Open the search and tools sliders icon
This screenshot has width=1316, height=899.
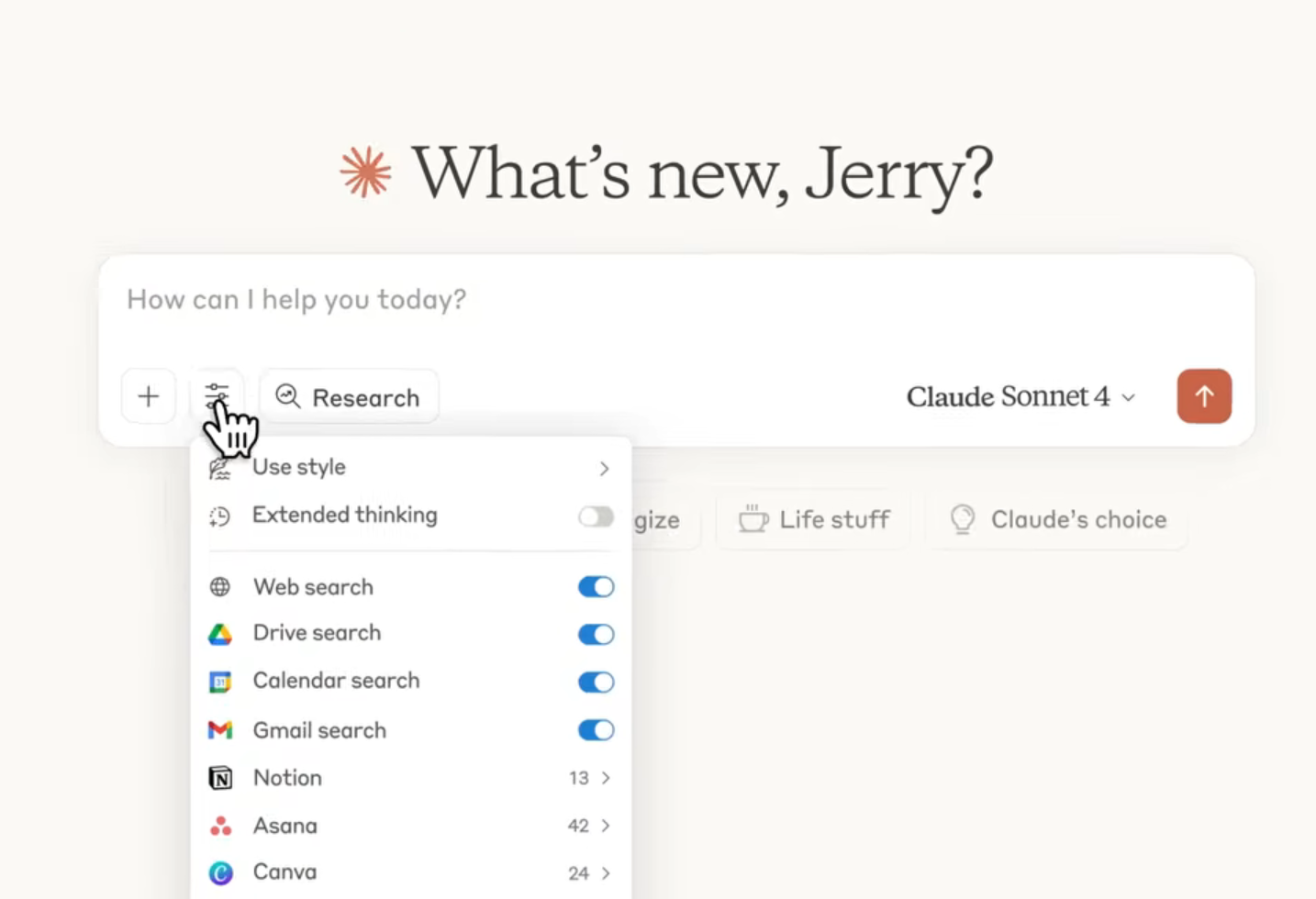[x=217, y=396]
